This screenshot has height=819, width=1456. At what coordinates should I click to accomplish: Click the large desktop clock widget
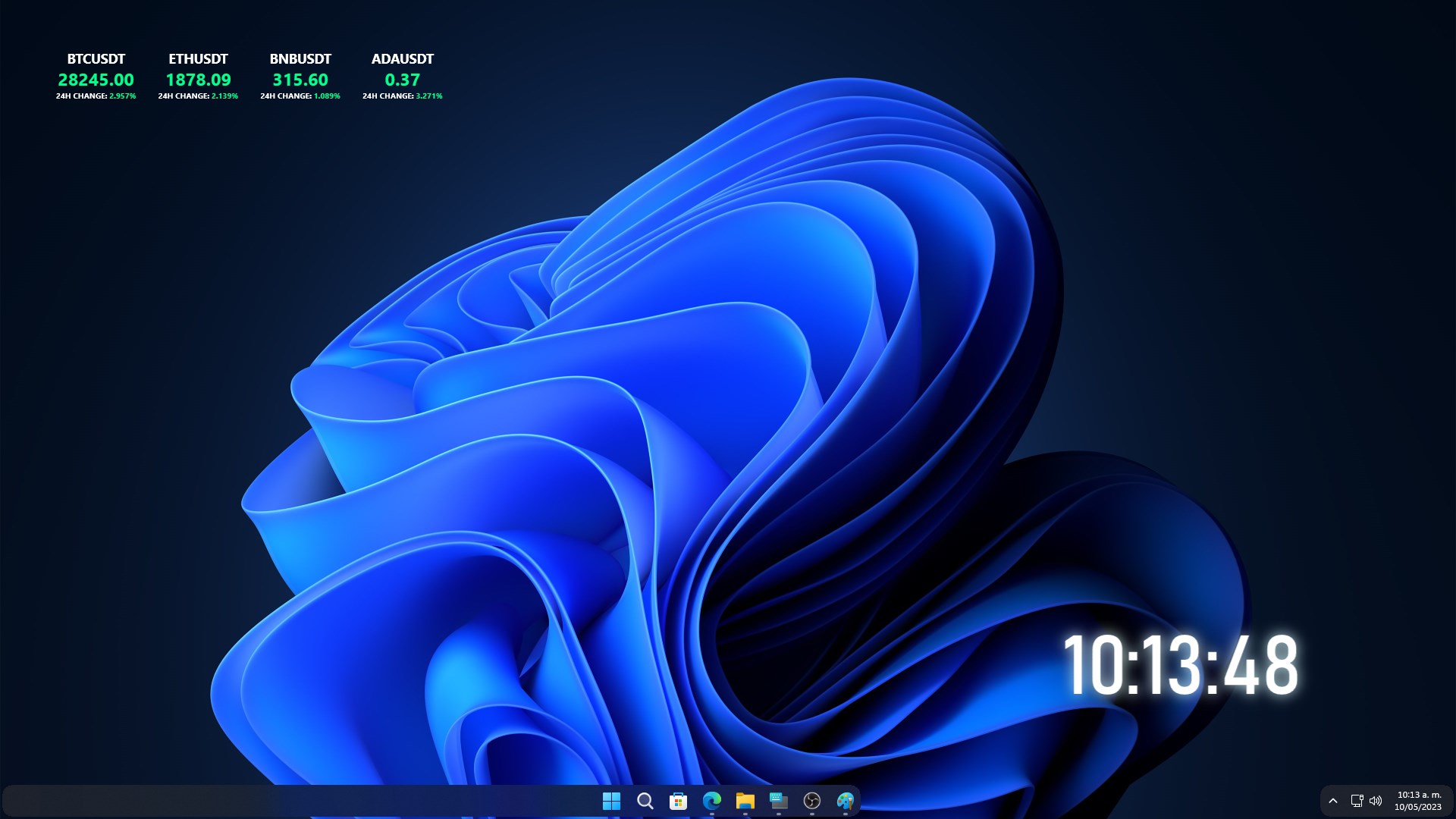1180,666
